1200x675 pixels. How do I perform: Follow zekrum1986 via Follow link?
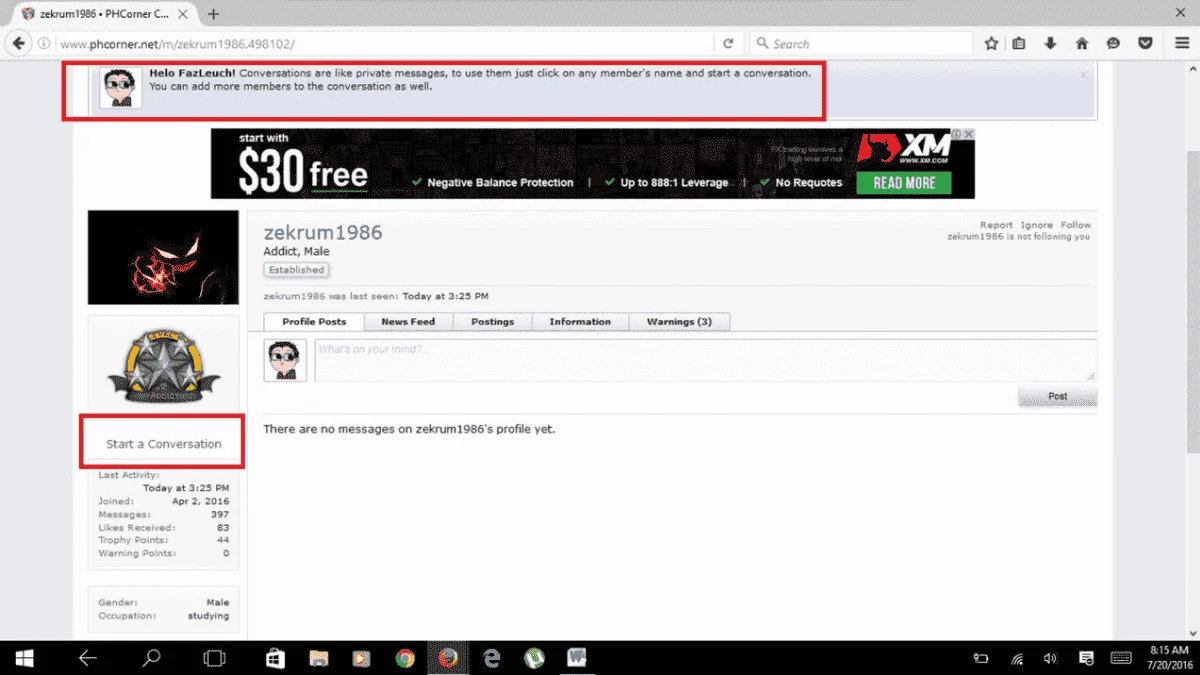coord(1076,225)
